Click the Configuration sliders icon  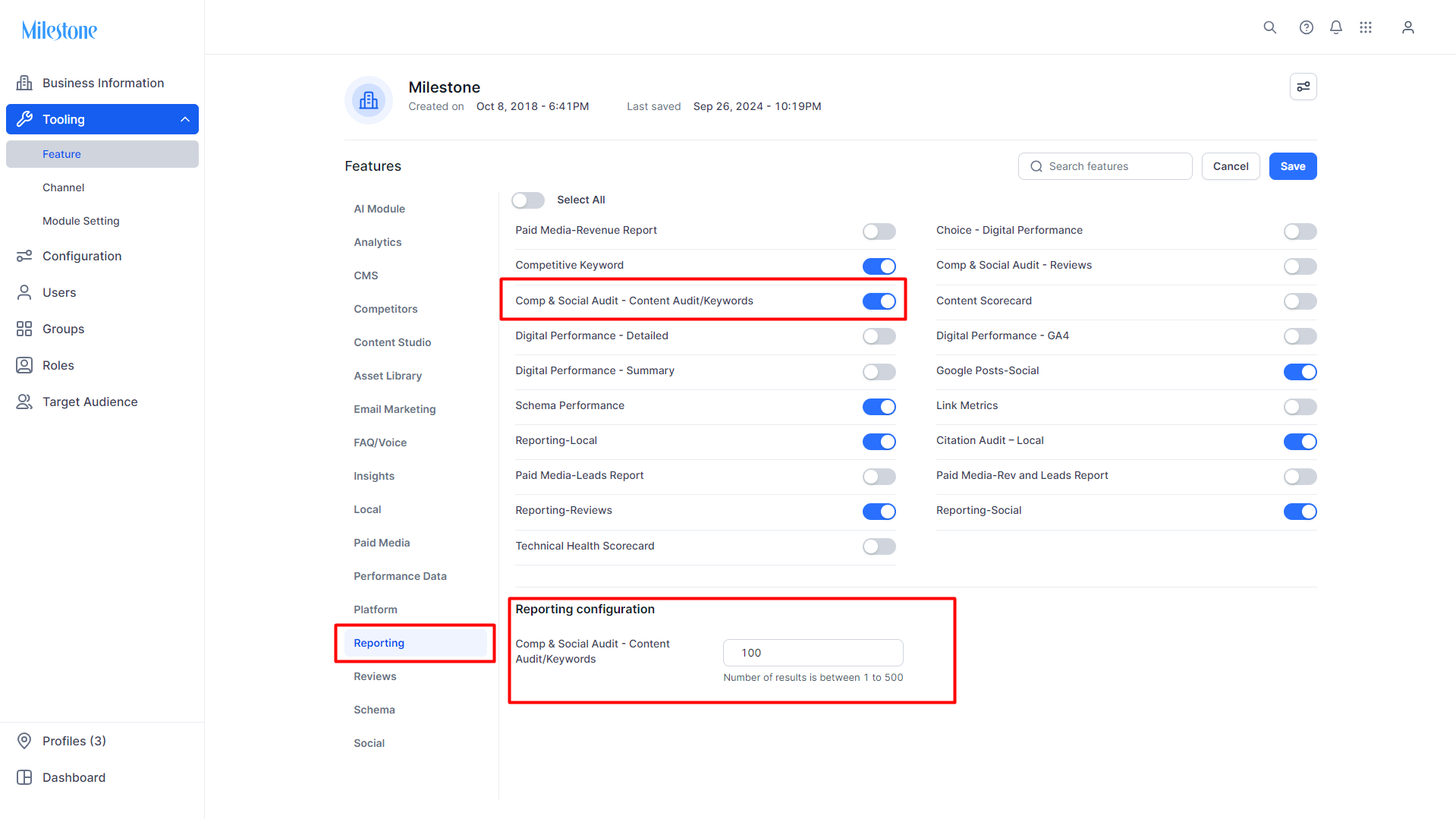coord(24,256)
